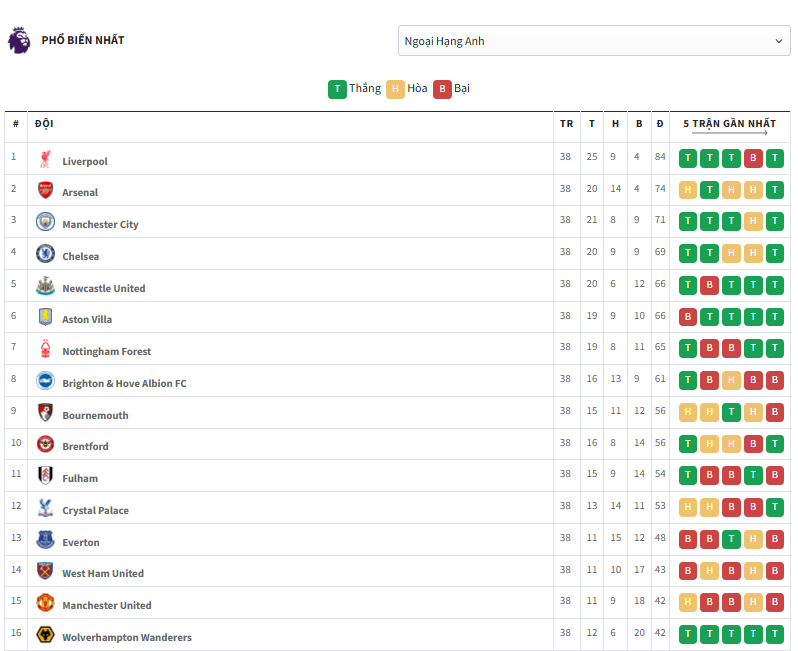Viewport: 798px width, 651px height.
Task: Click the yellow H Hòa legend badge
Action: (395, 89)
